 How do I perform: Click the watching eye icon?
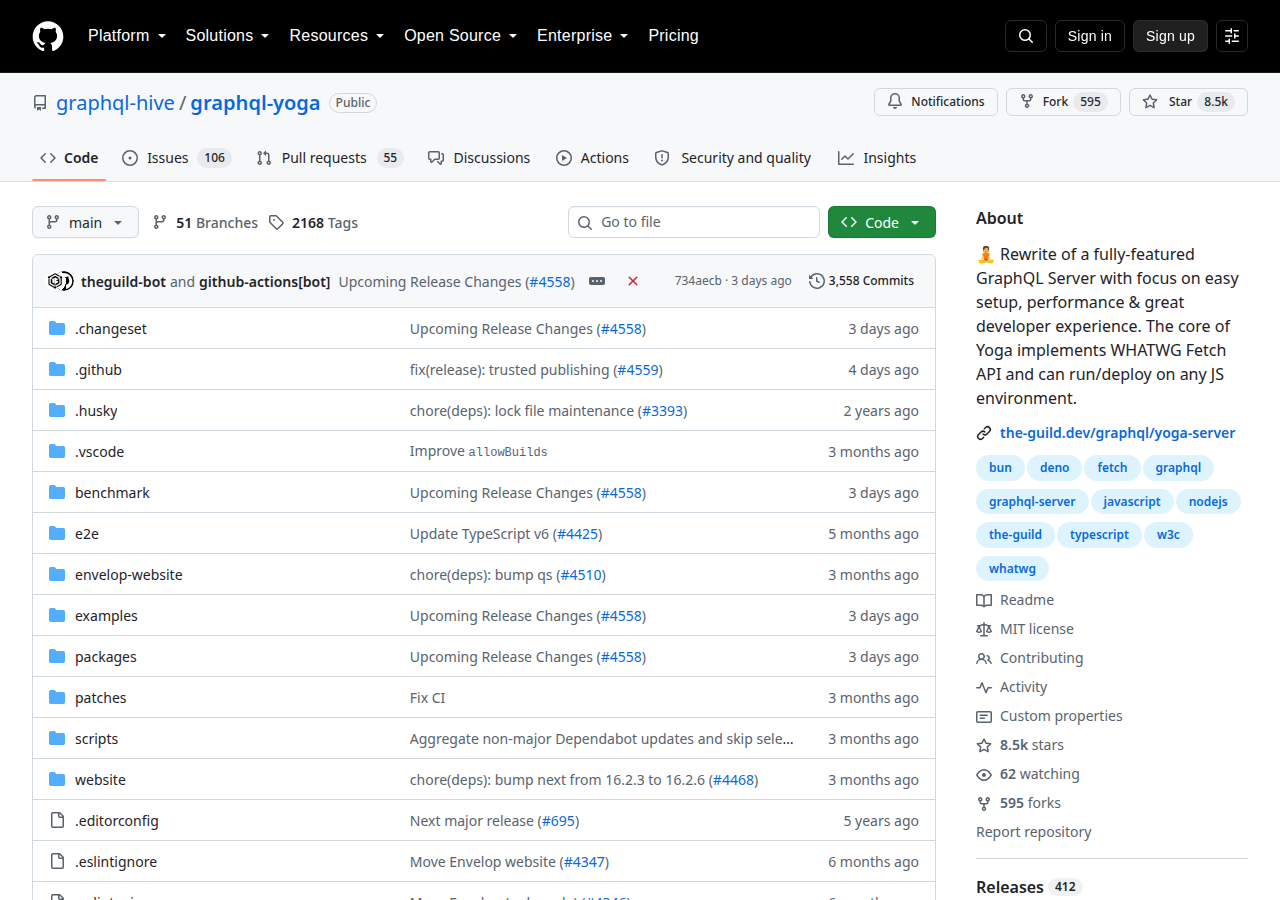[984, 774]
